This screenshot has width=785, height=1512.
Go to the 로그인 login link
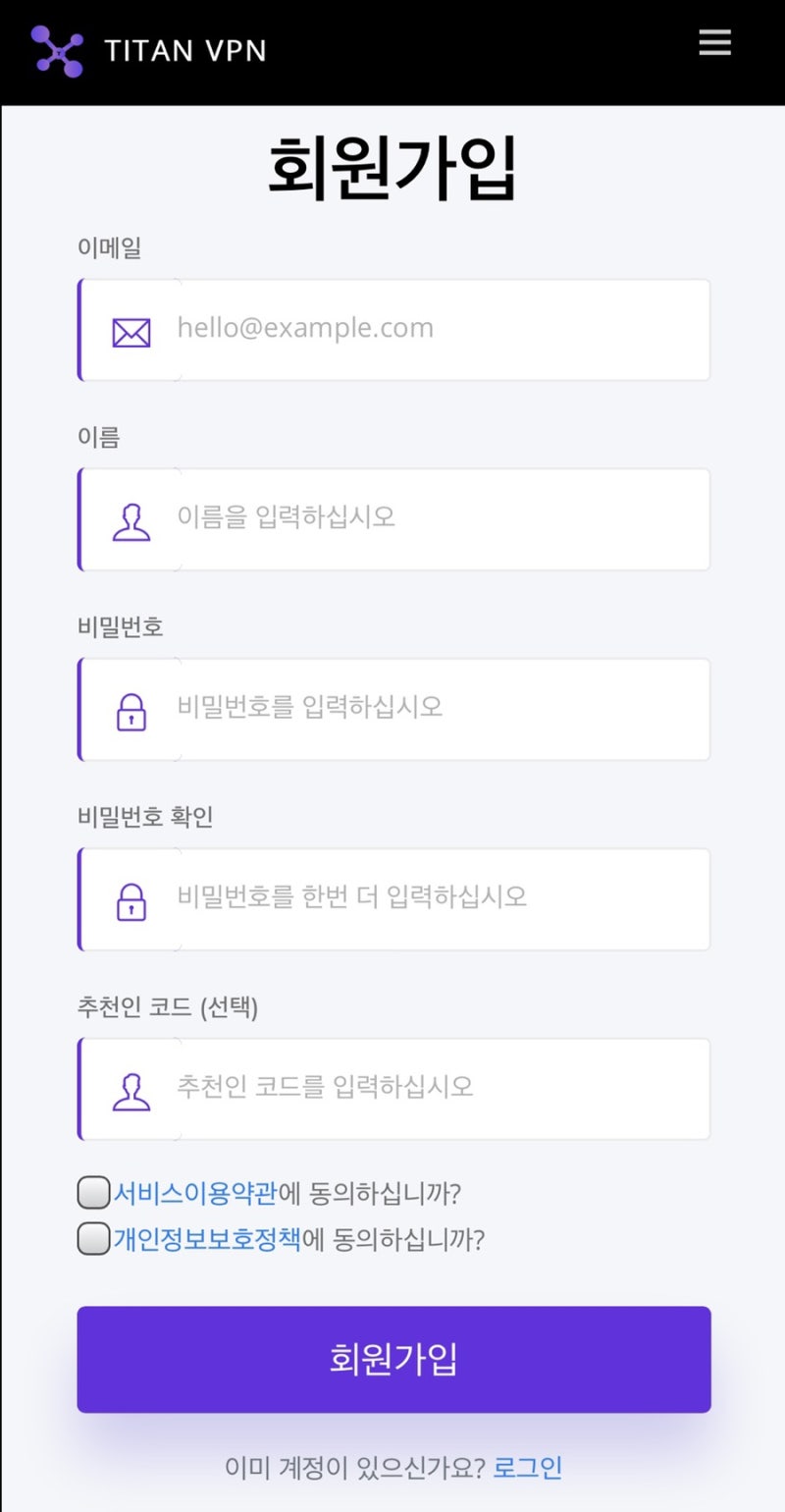click(528, 1468)
